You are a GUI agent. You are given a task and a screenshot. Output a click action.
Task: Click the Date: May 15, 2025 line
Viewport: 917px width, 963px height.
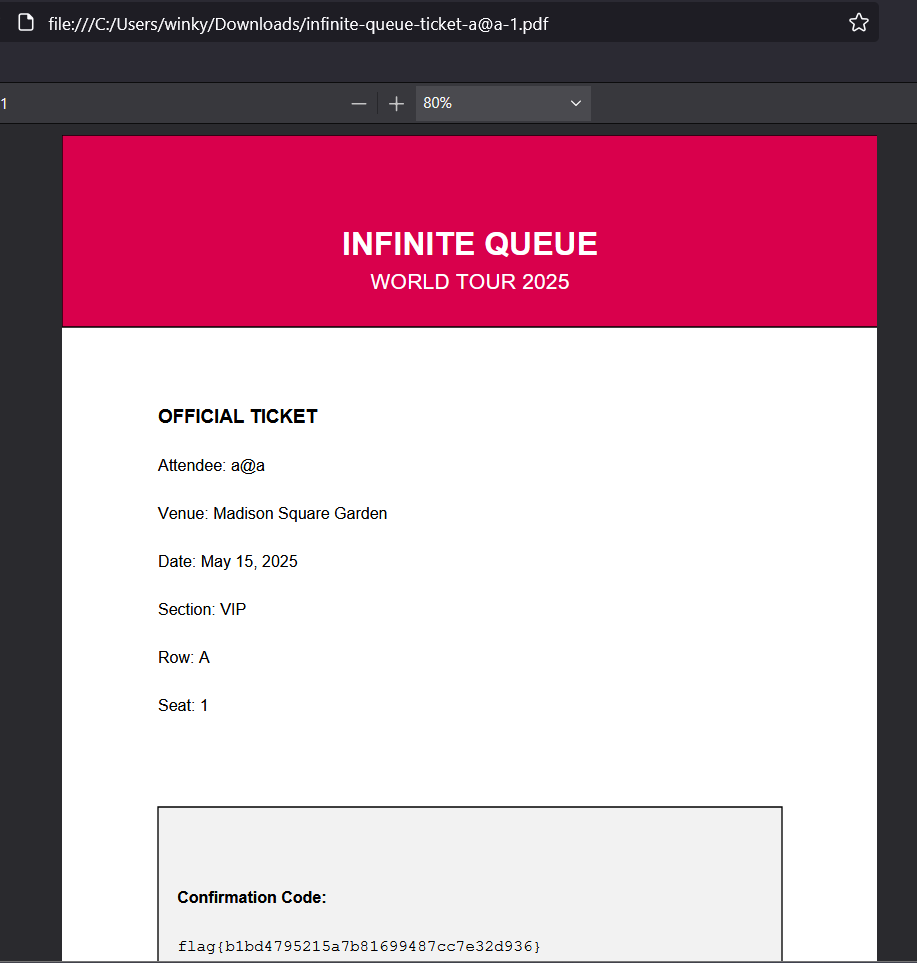227,562
